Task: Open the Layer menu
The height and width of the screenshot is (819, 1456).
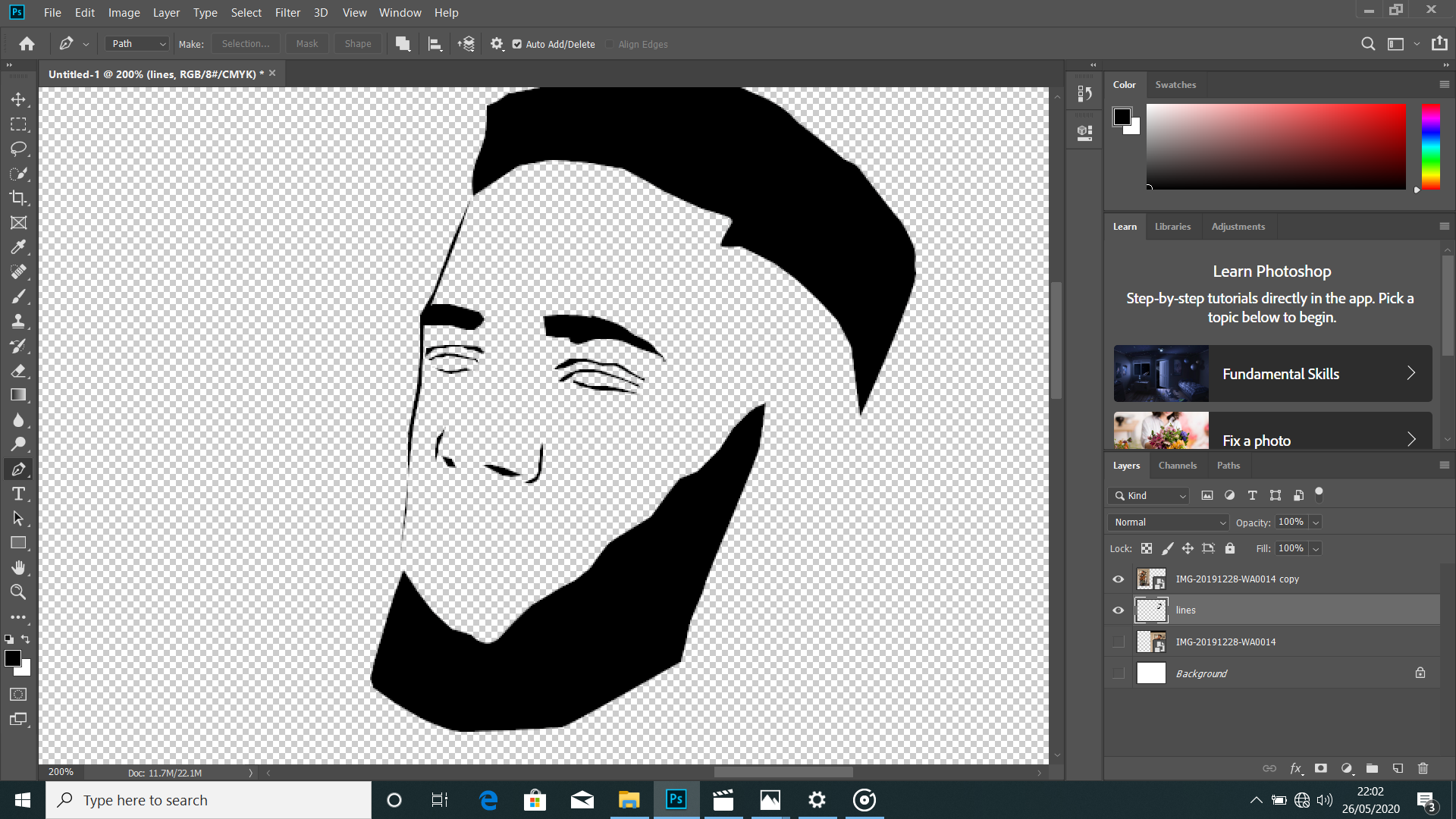Action: coord(166,13)
